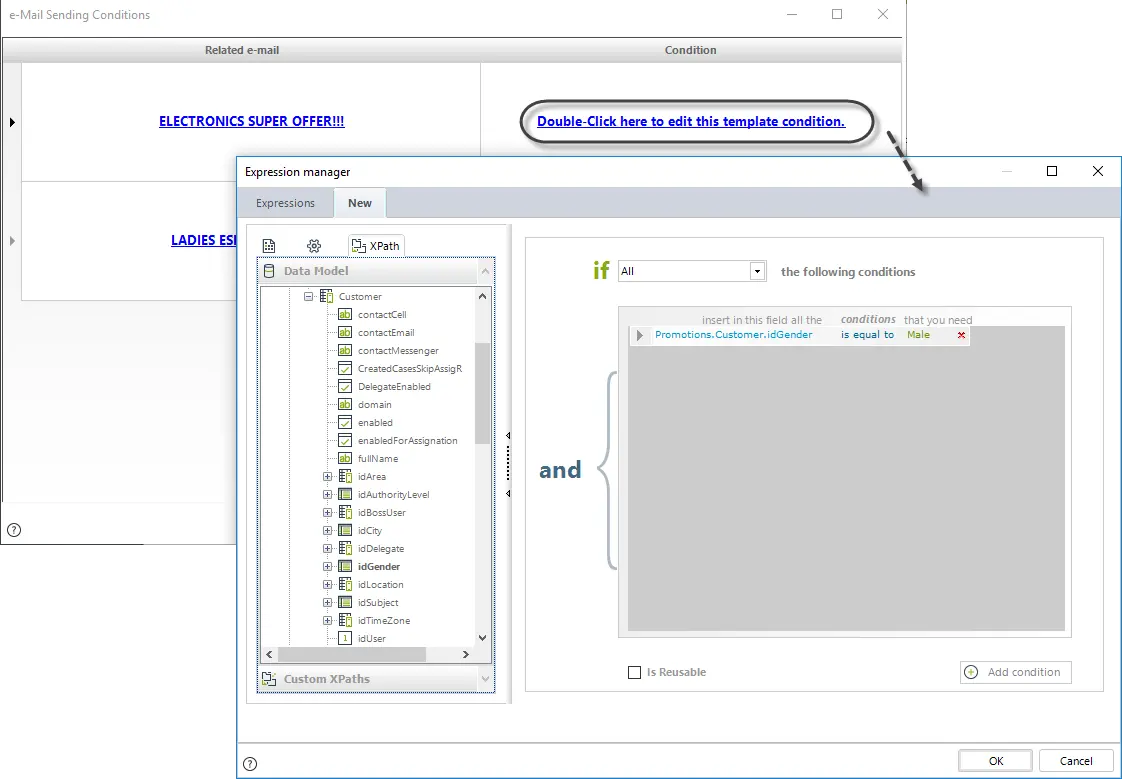Click the CreatedCasesSkipAssigR boolean icon
The image size is (1122, 779).
(x=345, y=368)
